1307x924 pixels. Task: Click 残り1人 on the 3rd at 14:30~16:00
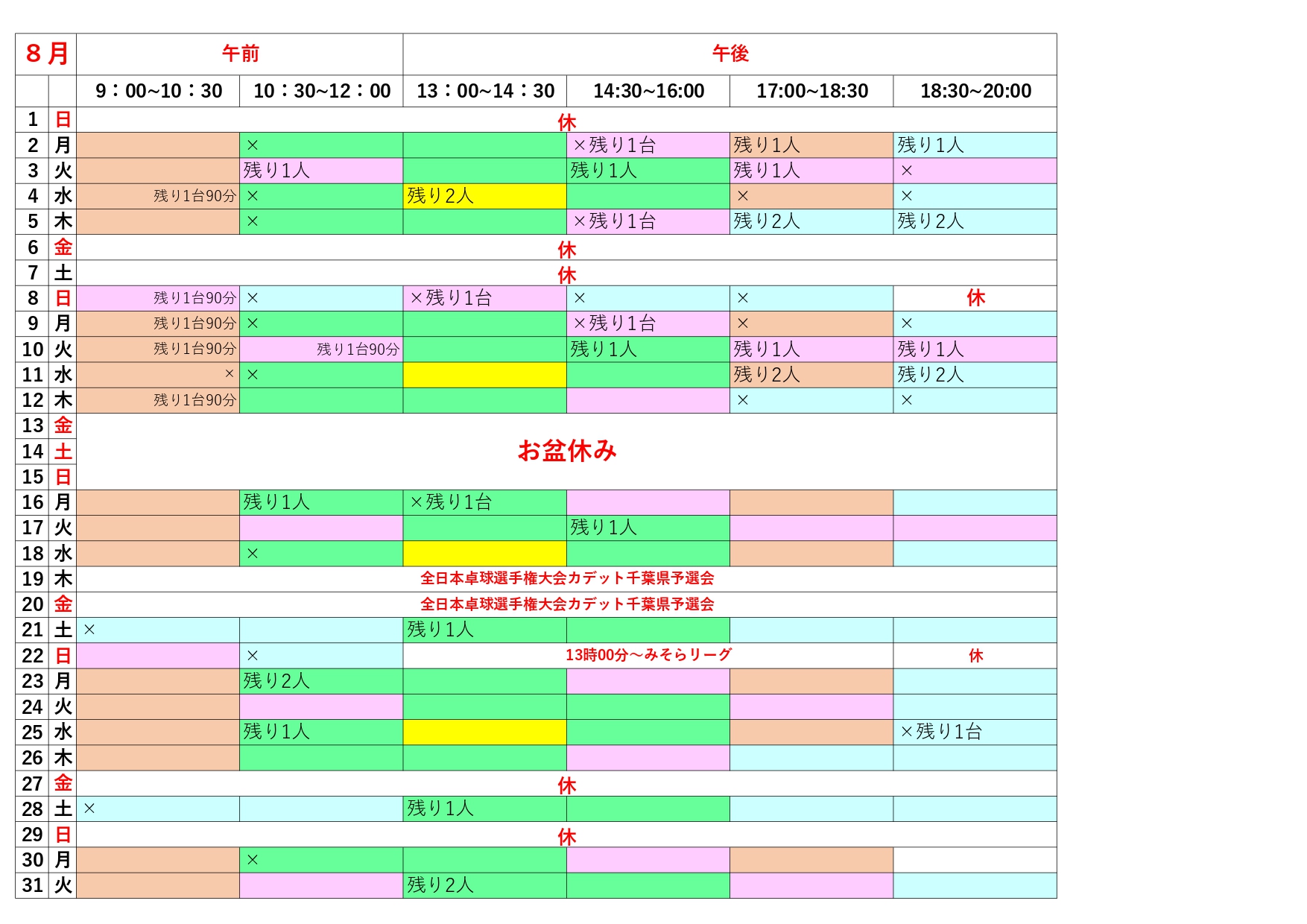tap(604, 171)
